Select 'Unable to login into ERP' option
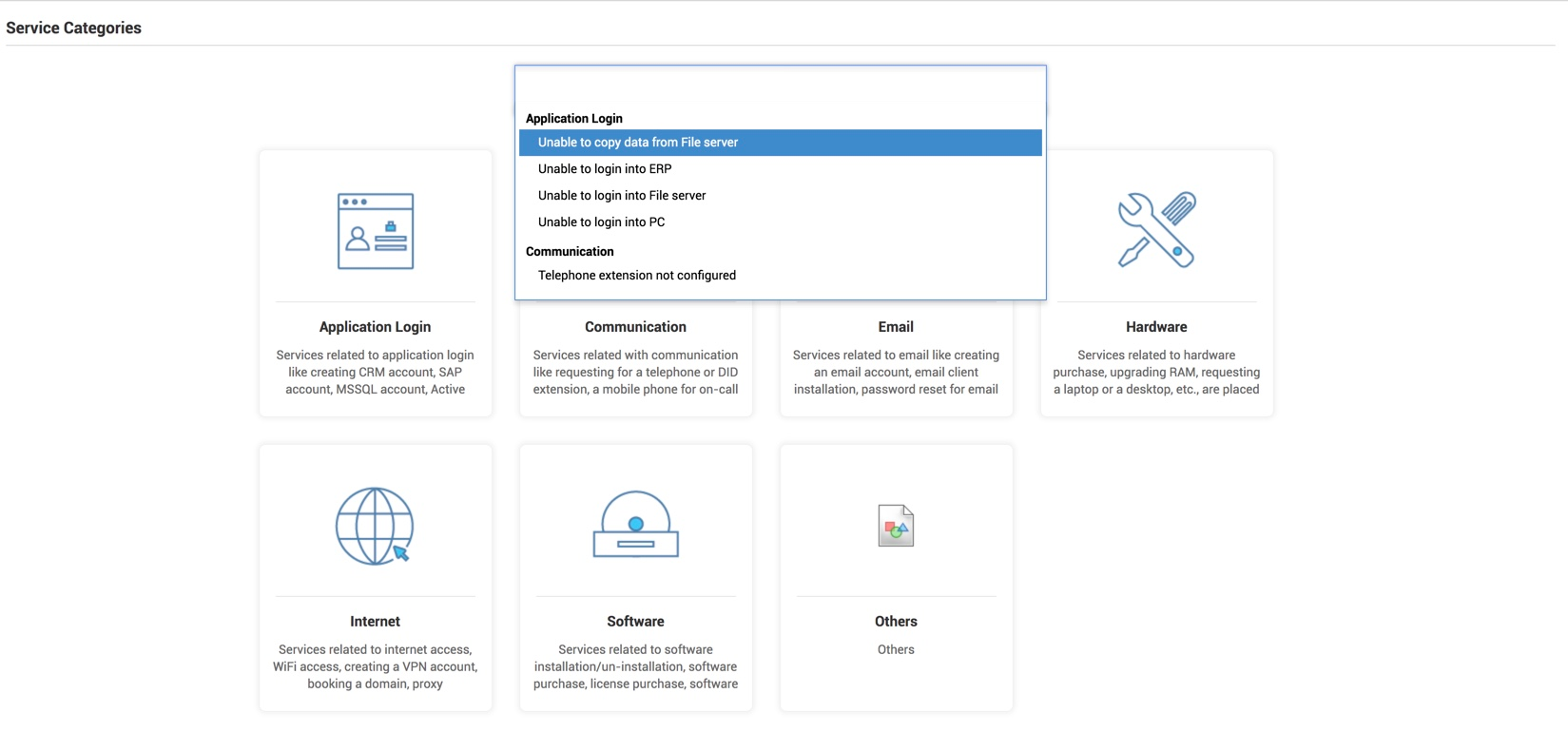Image resolution: width=1568 pixels, height=751 pixels. point(781,169)
